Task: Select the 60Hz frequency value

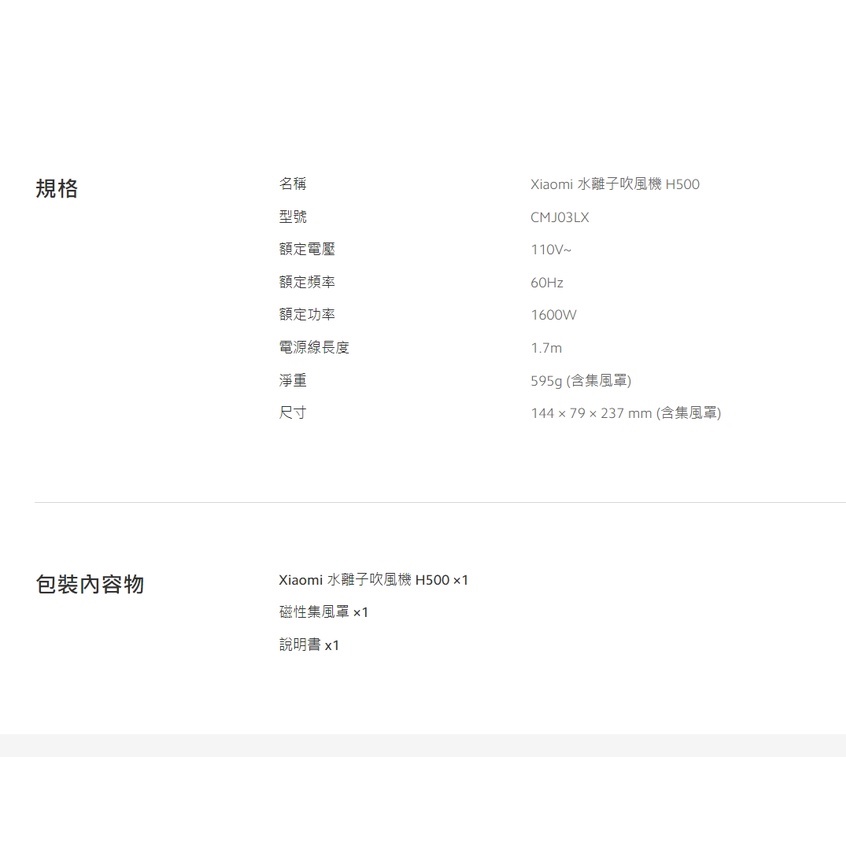Action: point(547,283)
